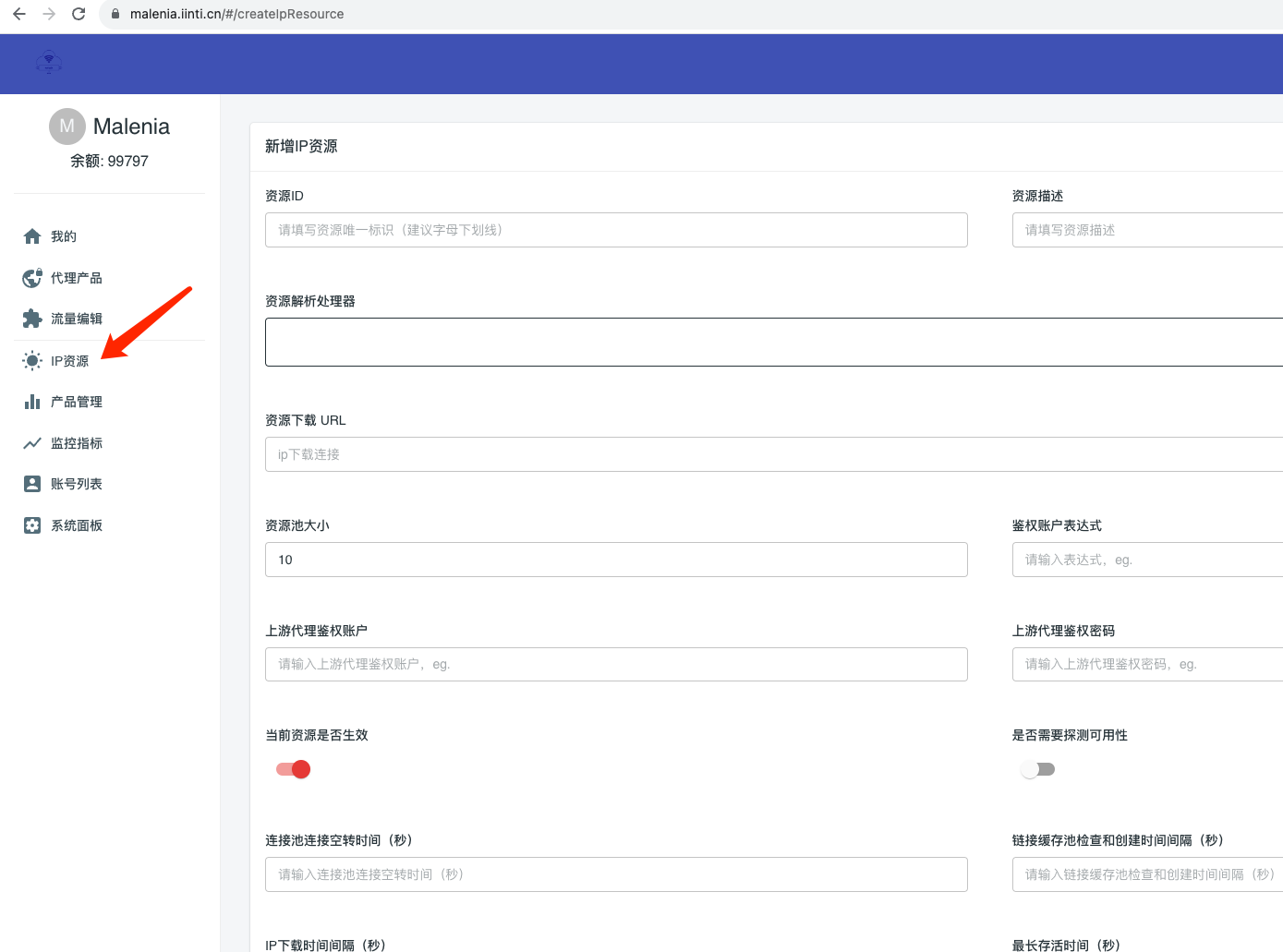Click the gear icon next to 系统面板
The height and width of the screenshot is (952, 1283).
point(31,524)
